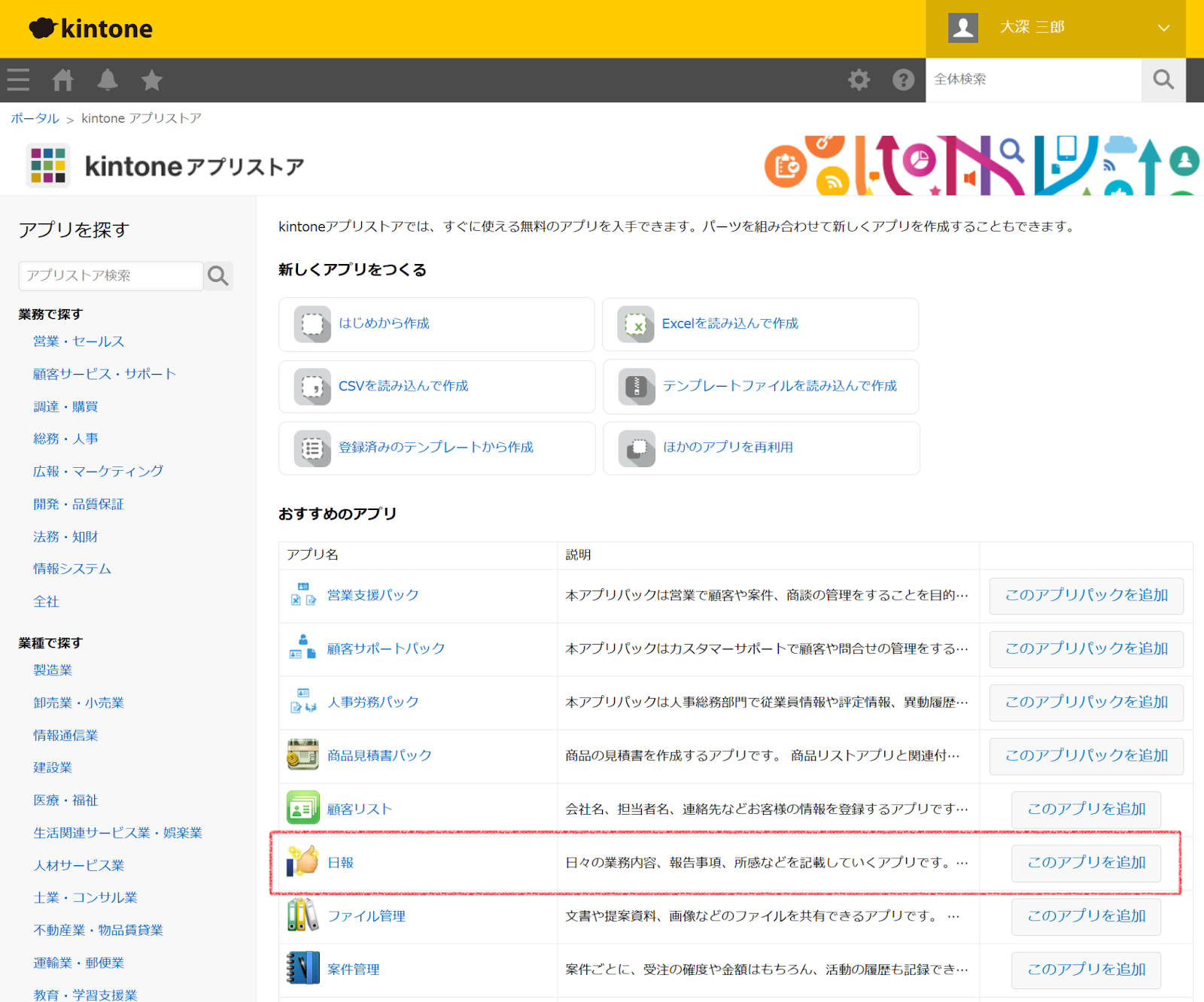Click the 営業支援パック icon
Viewport: 1204px width, 1002px height.
[303, 594]
